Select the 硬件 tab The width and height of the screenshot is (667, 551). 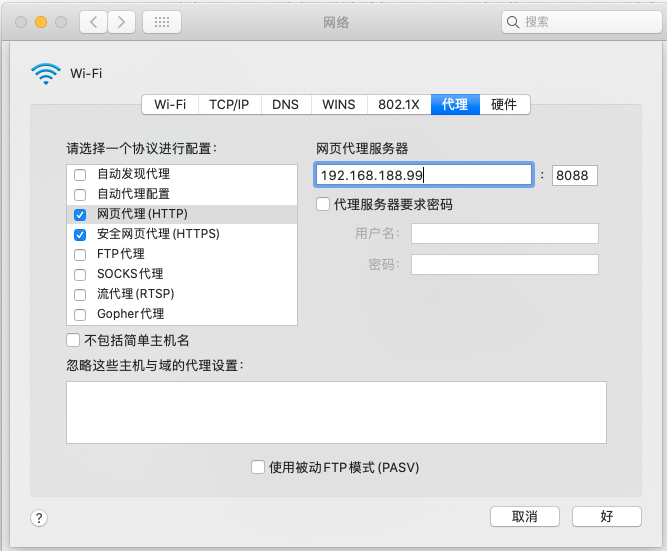pos(504,104)
